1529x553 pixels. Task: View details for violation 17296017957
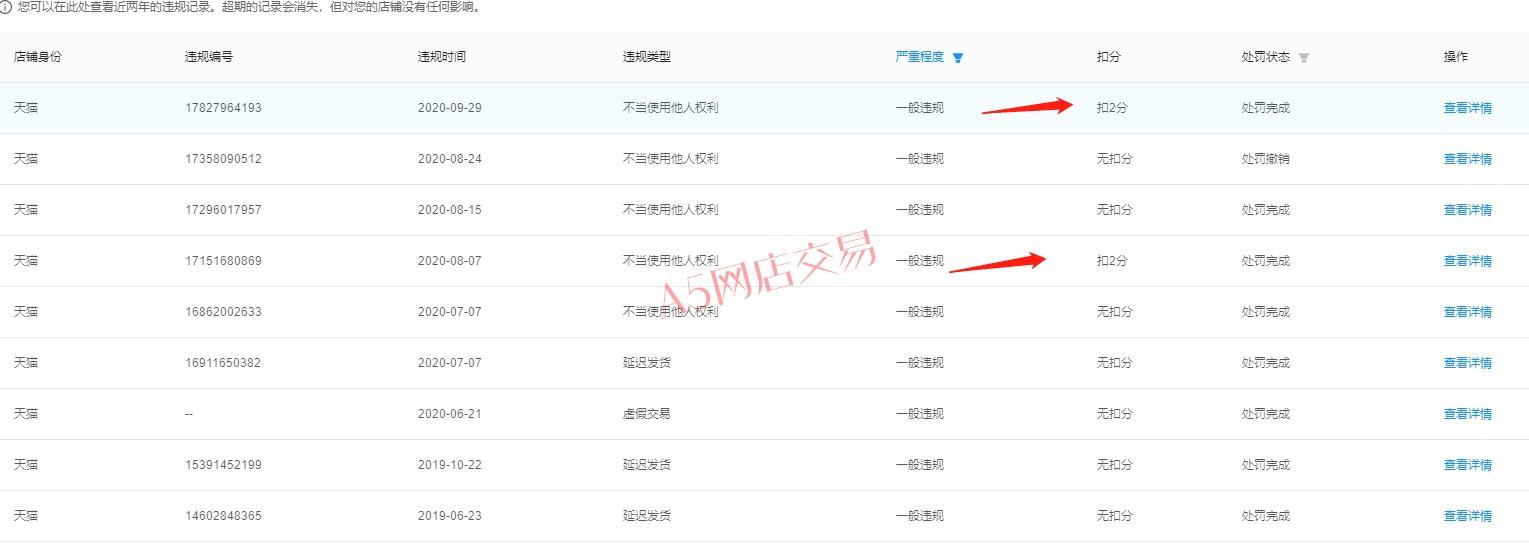1467,210
